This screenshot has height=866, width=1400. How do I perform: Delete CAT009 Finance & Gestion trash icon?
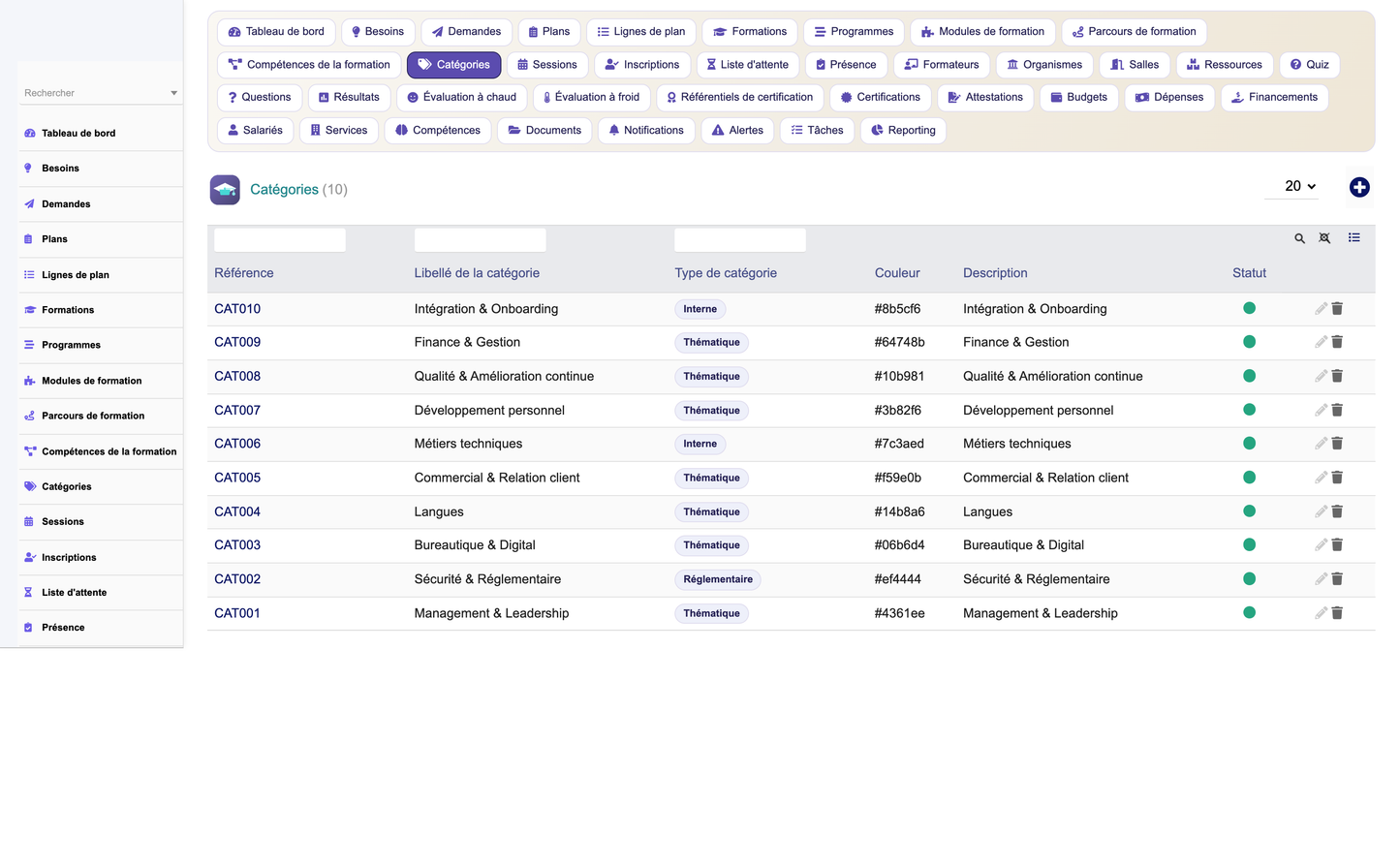1337,342
